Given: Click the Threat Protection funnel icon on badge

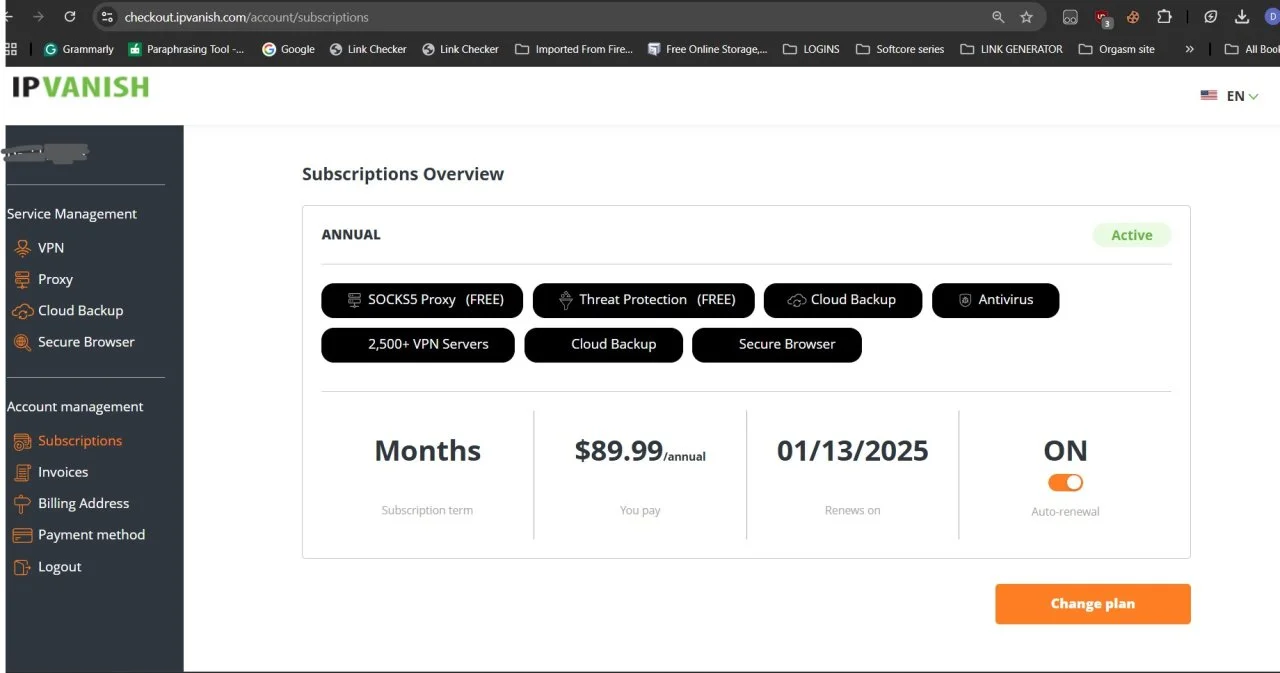Looking at the screenshot, I should (x=565, y=300).
